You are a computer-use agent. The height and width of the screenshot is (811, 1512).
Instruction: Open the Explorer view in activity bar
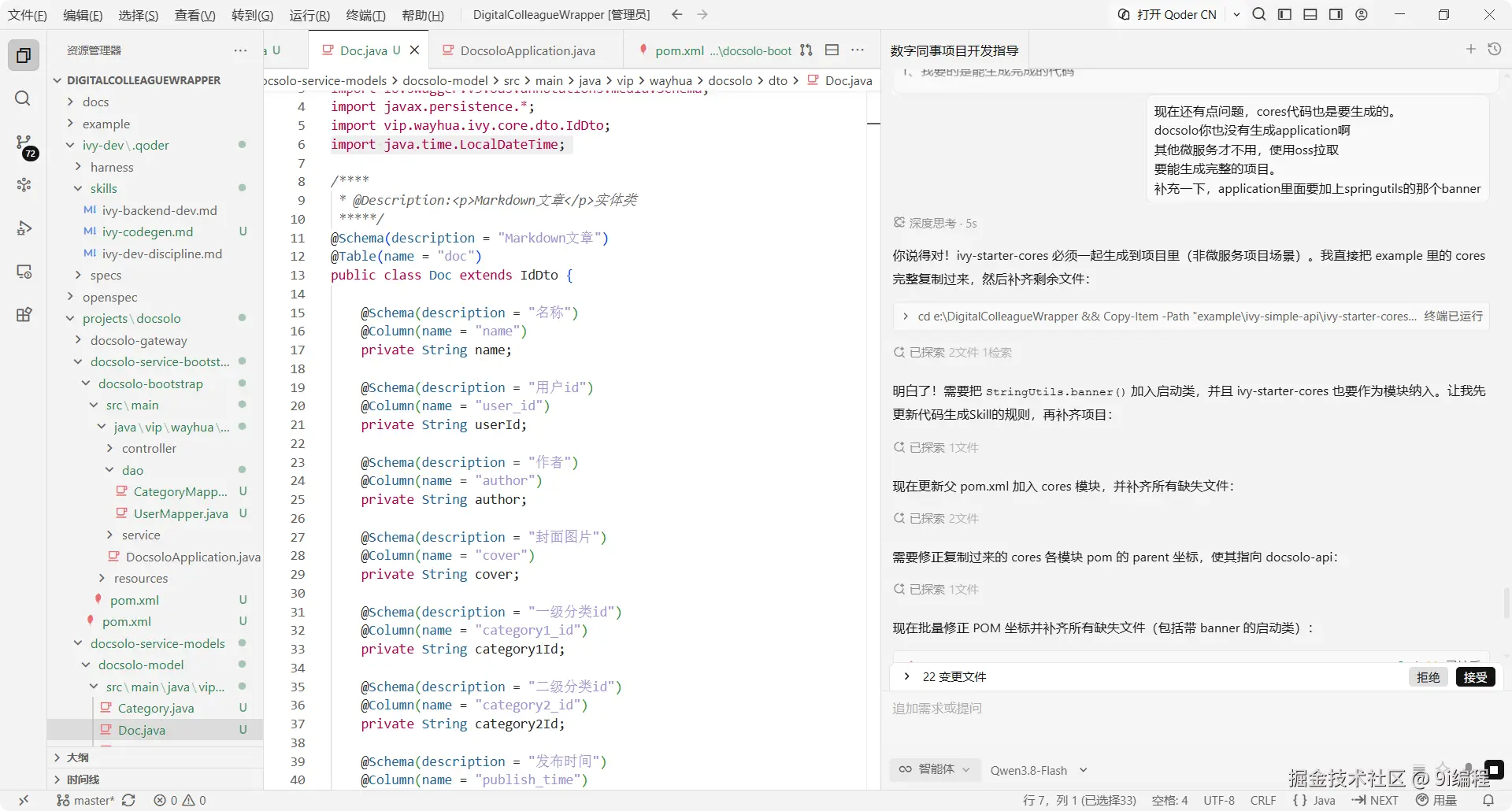24,55
